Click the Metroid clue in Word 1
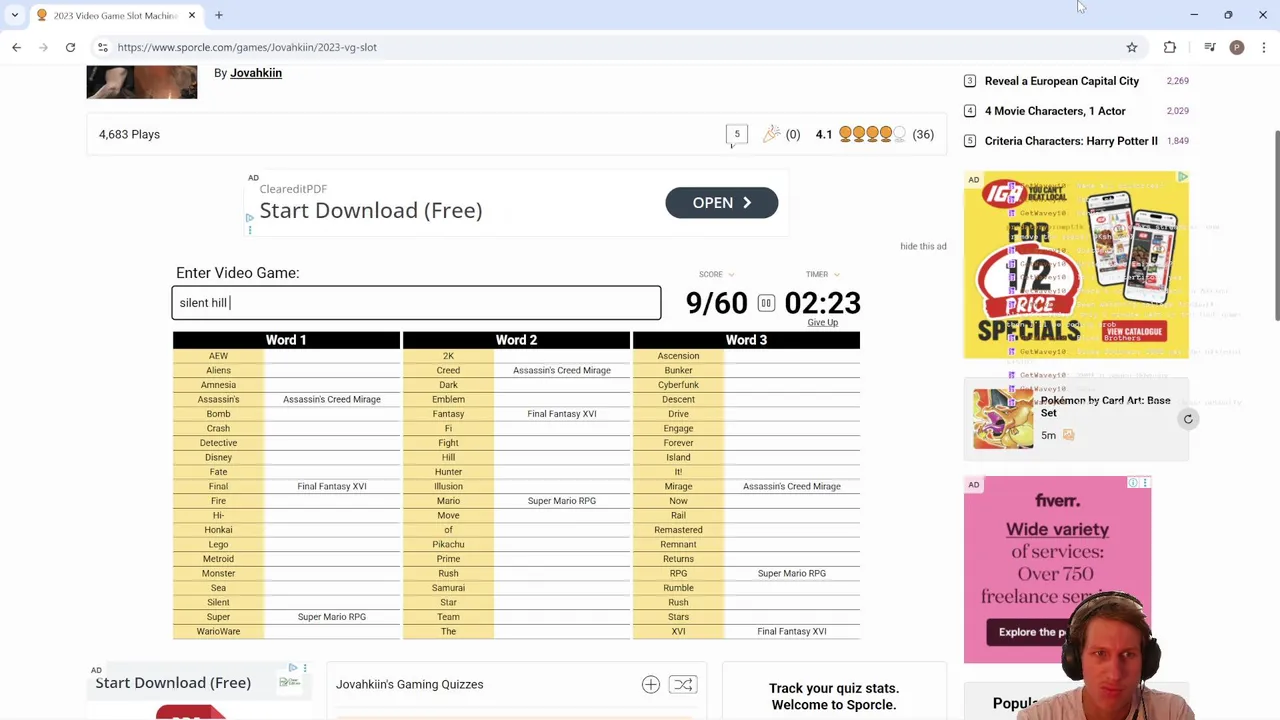The image size is (1280, 720). click(218, 559)
